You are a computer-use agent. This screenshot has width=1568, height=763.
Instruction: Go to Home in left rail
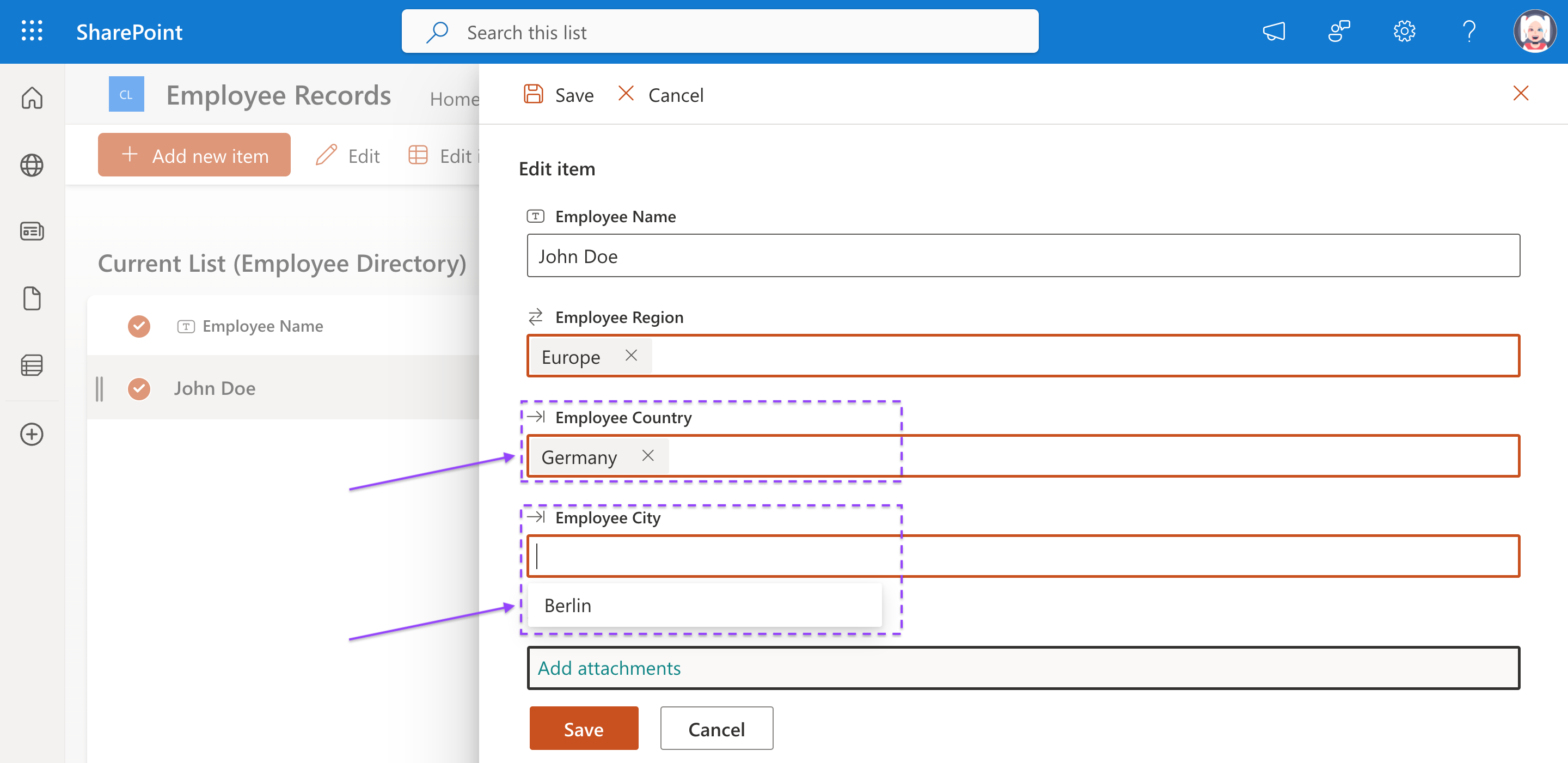pyautogui.click(x=32, y=98)
